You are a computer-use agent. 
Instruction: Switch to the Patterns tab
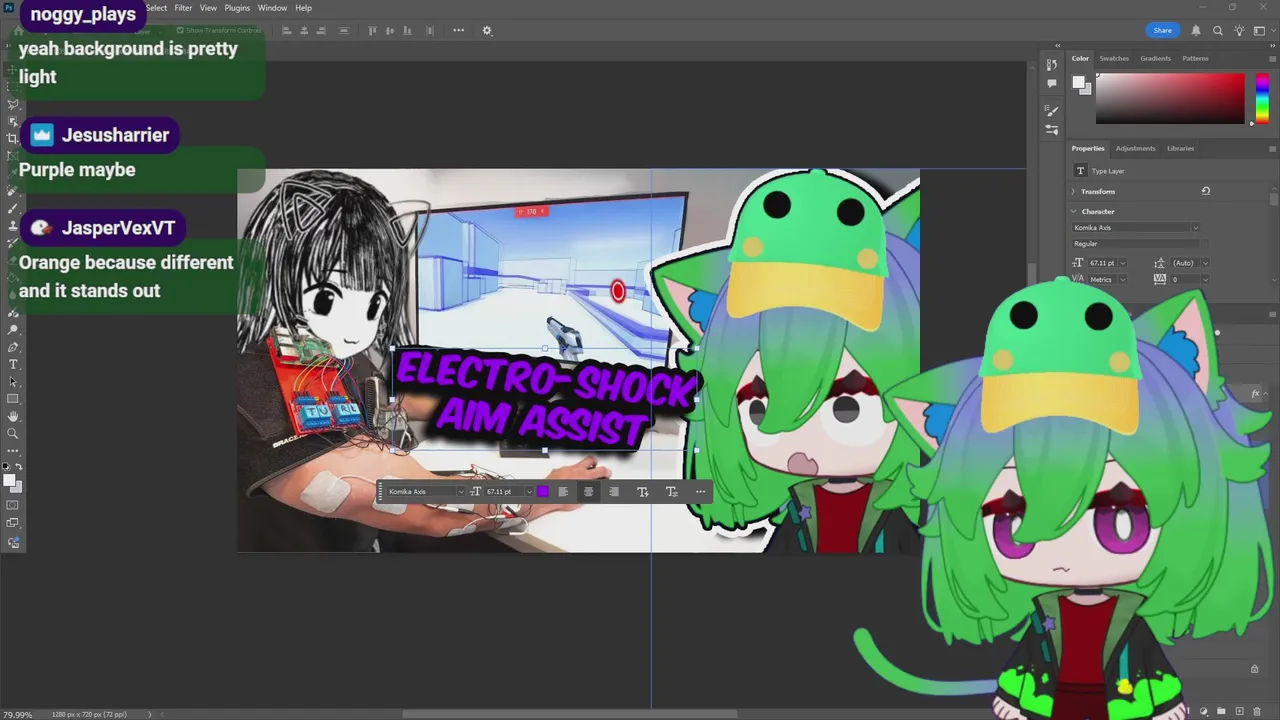tap(1195, 58)
